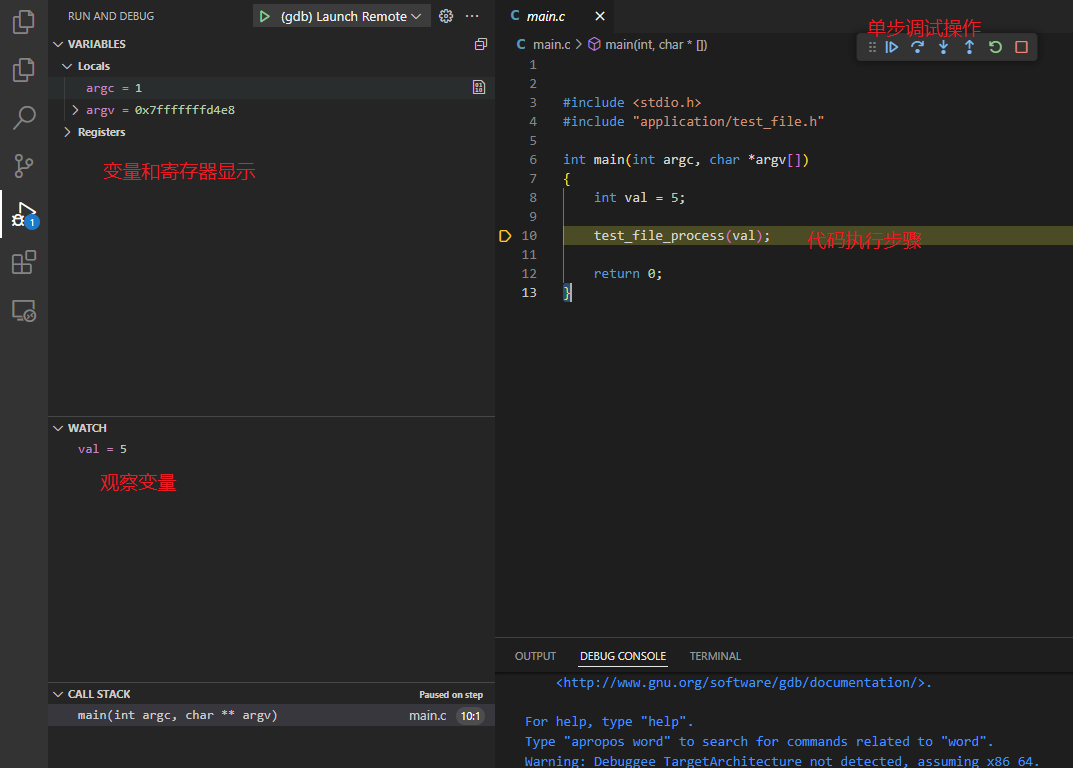This screenshot has height=768, width=1073.
Task: Stop the debug session
Action: click(1022, 47)
